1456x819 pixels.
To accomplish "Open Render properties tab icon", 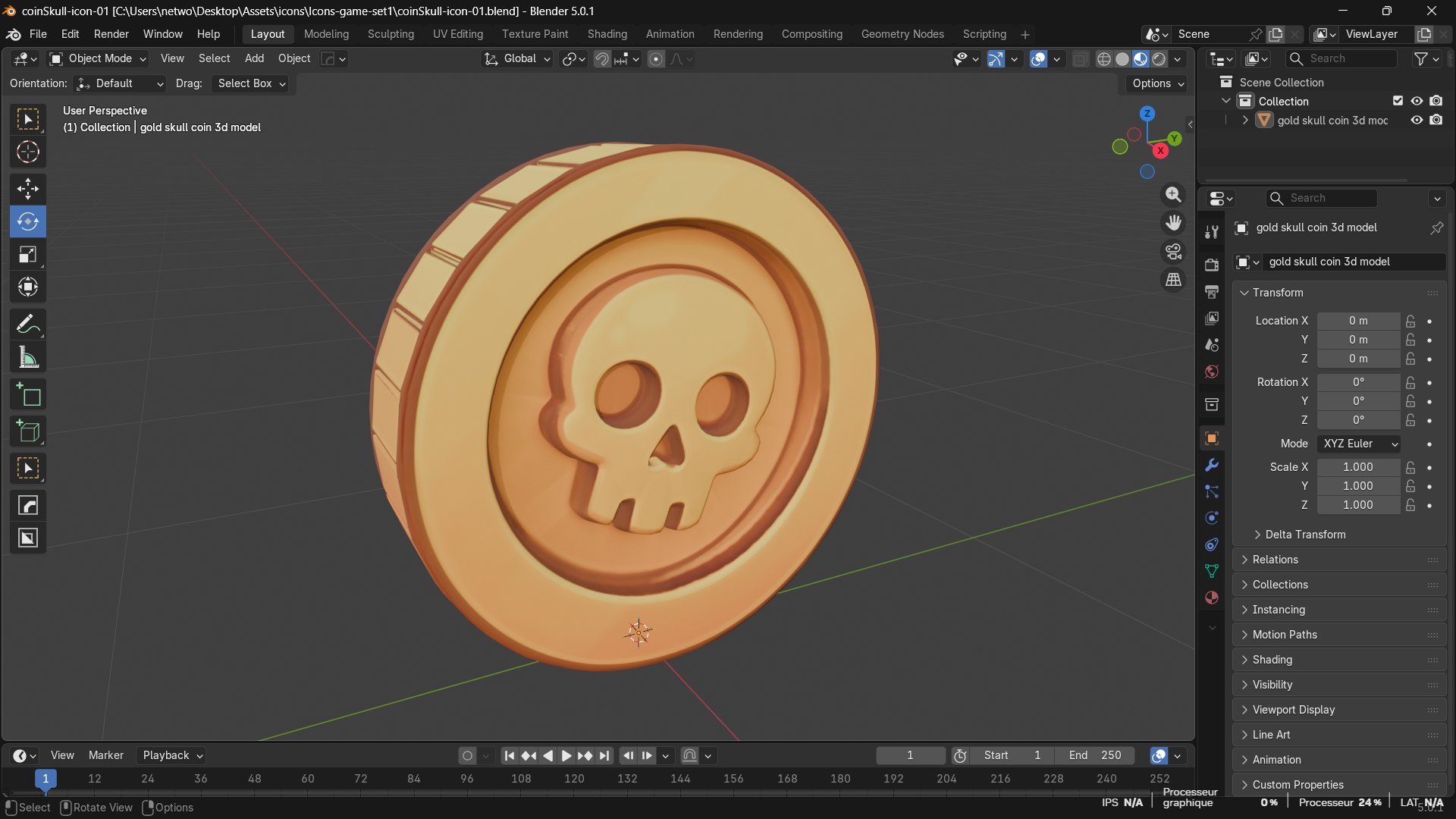I will (1212, 265).
